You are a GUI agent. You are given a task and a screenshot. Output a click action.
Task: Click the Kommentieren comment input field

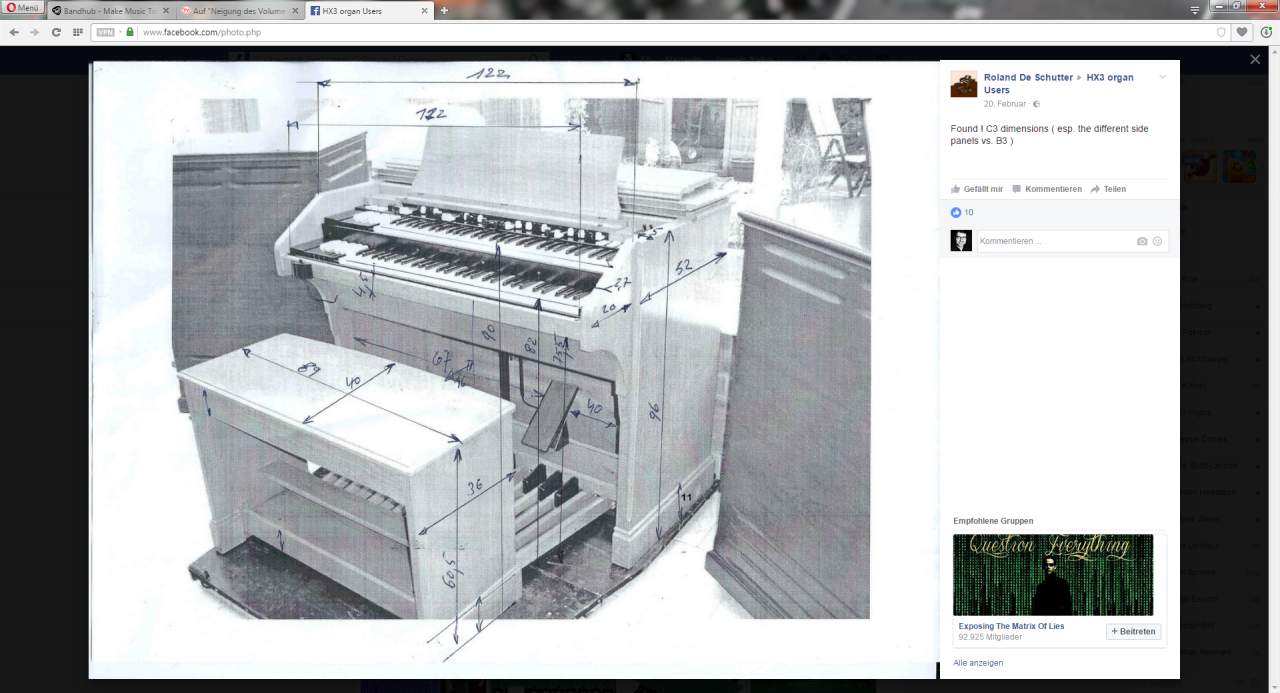pyautogui.click(x=1055, y=241)
